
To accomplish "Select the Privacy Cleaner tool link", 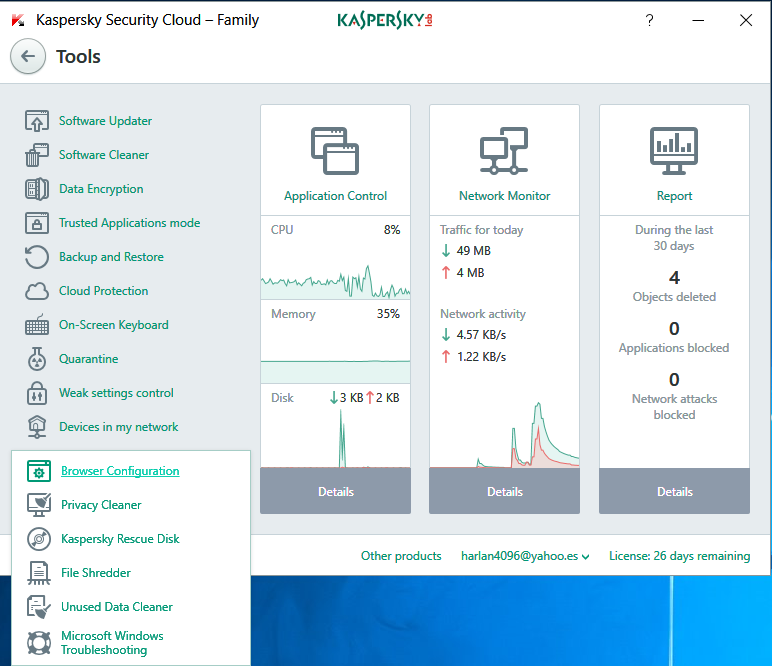I will point(101,505).
